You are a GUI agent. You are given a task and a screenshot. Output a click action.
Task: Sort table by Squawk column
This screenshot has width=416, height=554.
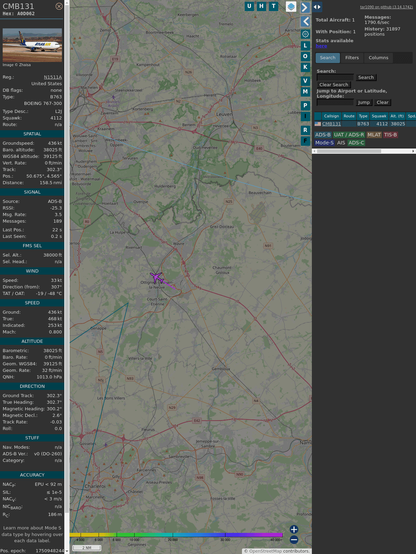pos(379,116)
